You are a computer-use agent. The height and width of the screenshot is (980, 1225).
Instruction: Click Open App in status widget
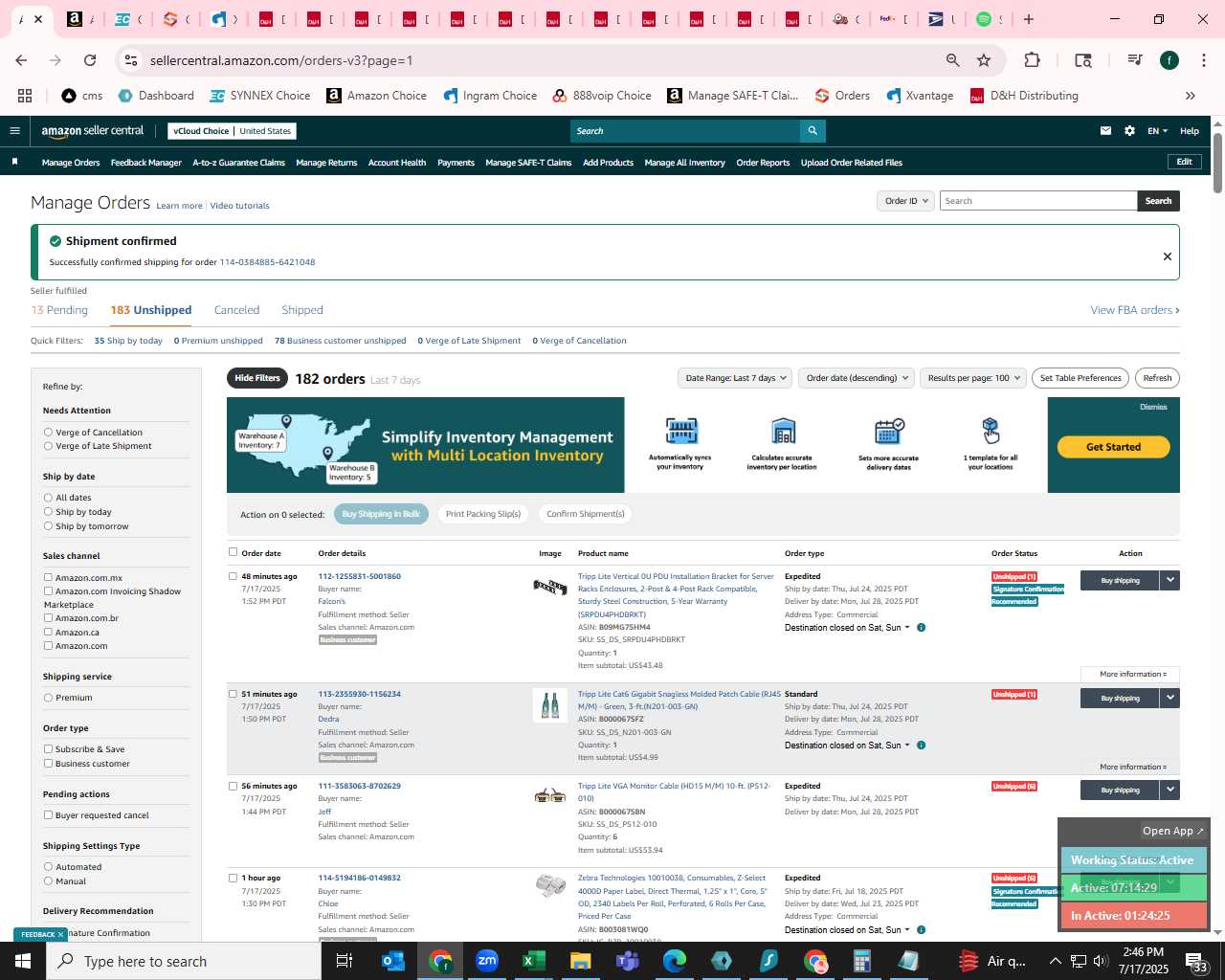coord(1173,831)
